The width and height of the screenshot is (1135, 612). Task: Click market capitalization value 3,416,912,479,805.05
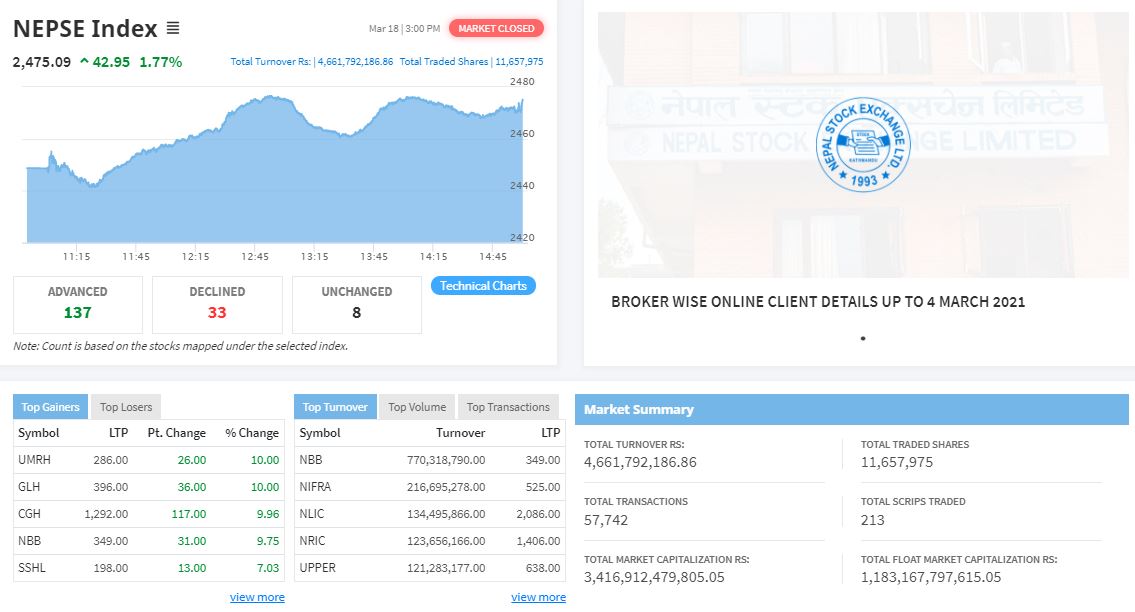654,577
